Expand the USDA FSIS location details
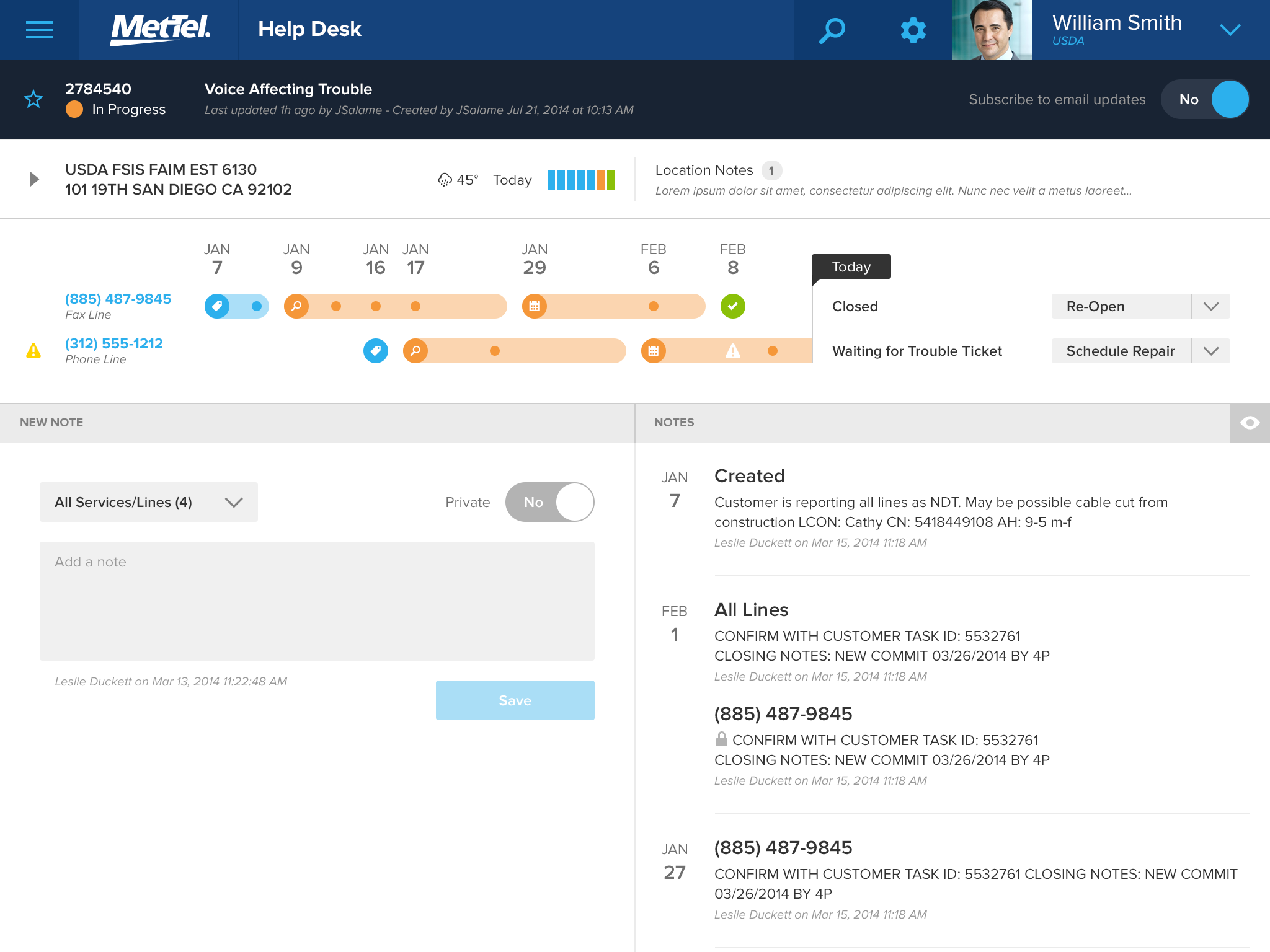The height and width of the screenshot is (952, 1270). (35, 180)
